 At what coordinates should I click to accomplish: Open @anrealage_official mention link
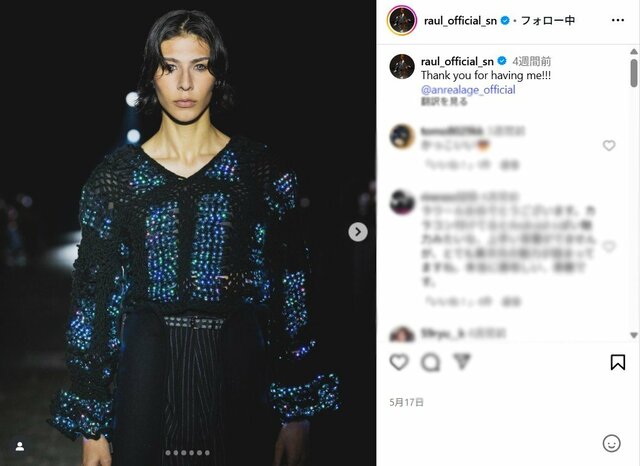pos(468,89)
